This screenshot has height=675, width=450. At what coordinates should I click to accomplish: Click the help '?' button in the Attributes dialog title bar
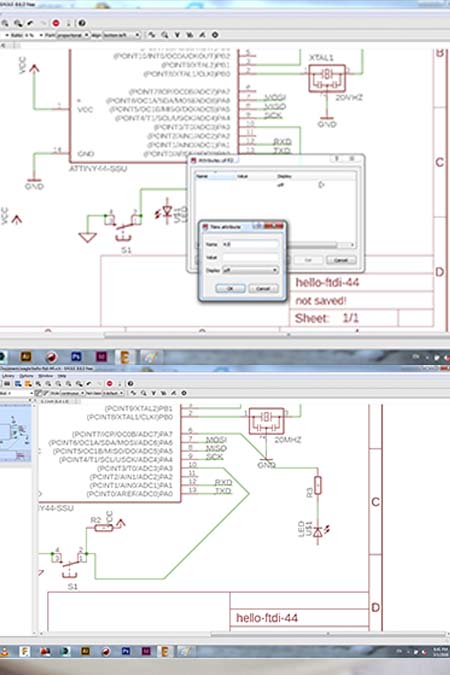pyautogui.click(x=337, y=158)
